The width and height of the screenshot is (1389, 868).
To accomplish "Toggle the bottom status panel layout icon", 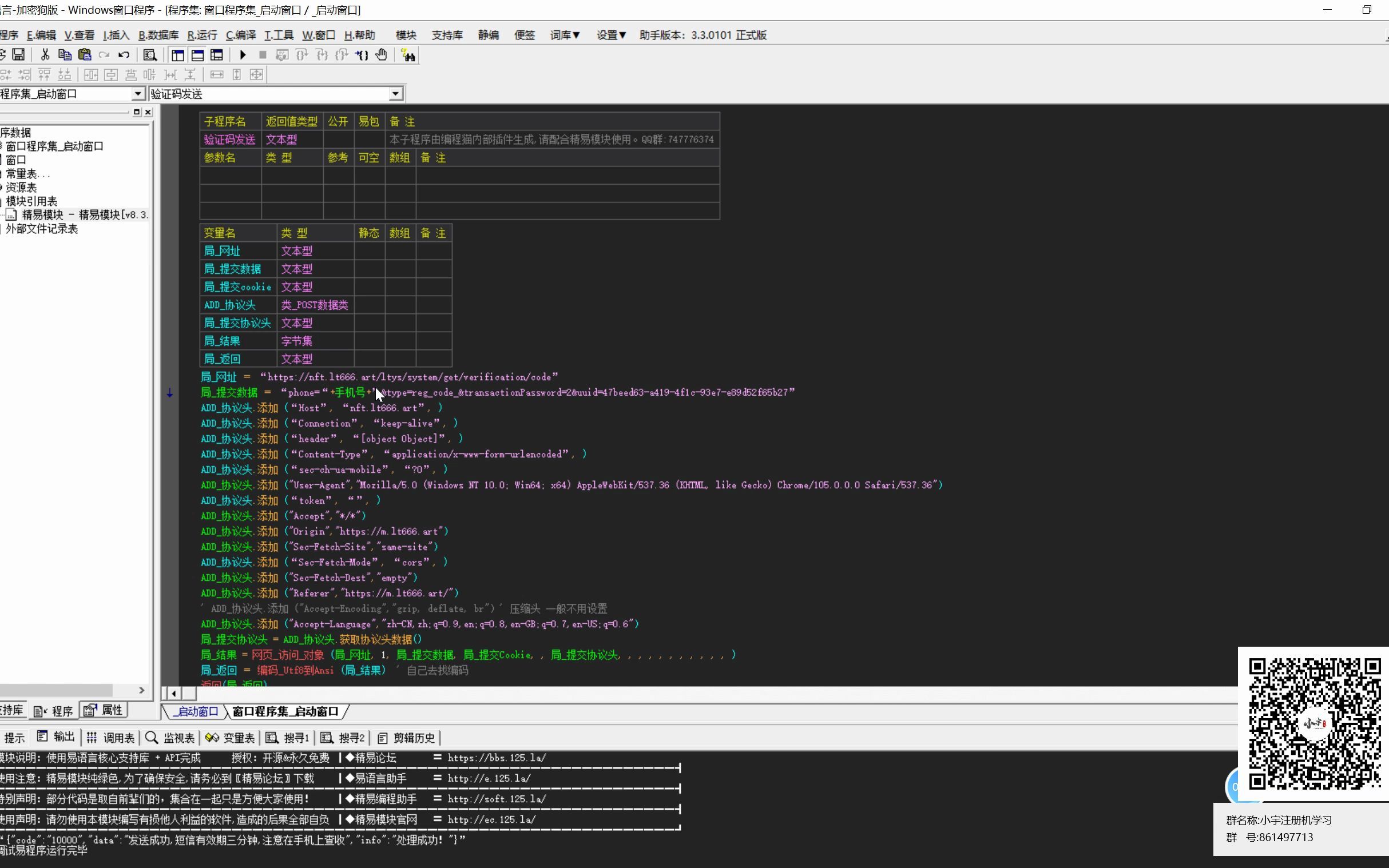I will coord(197,55).
